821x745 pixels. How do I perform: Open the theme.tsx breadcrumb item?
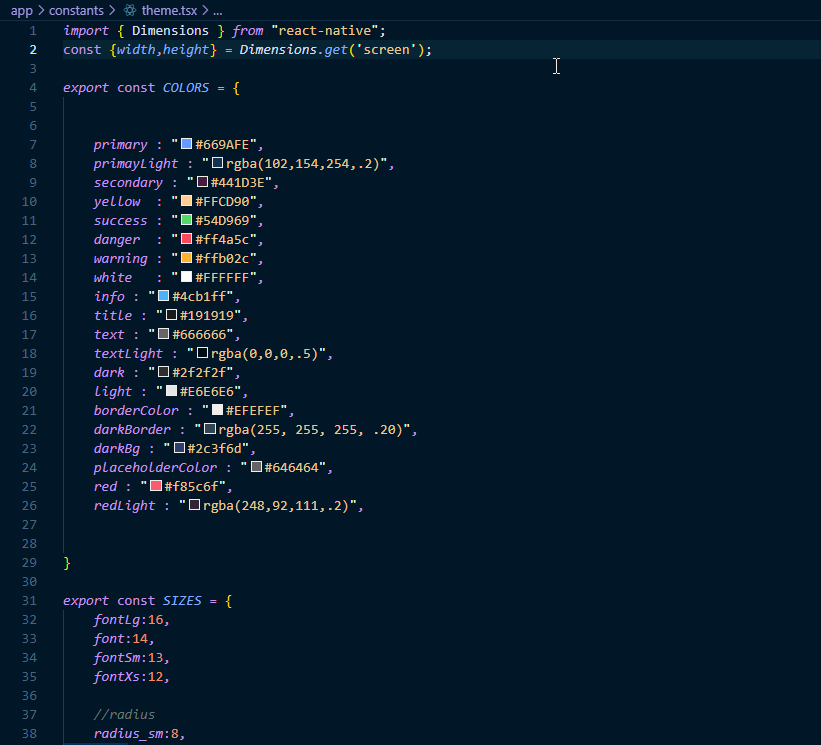170,10
